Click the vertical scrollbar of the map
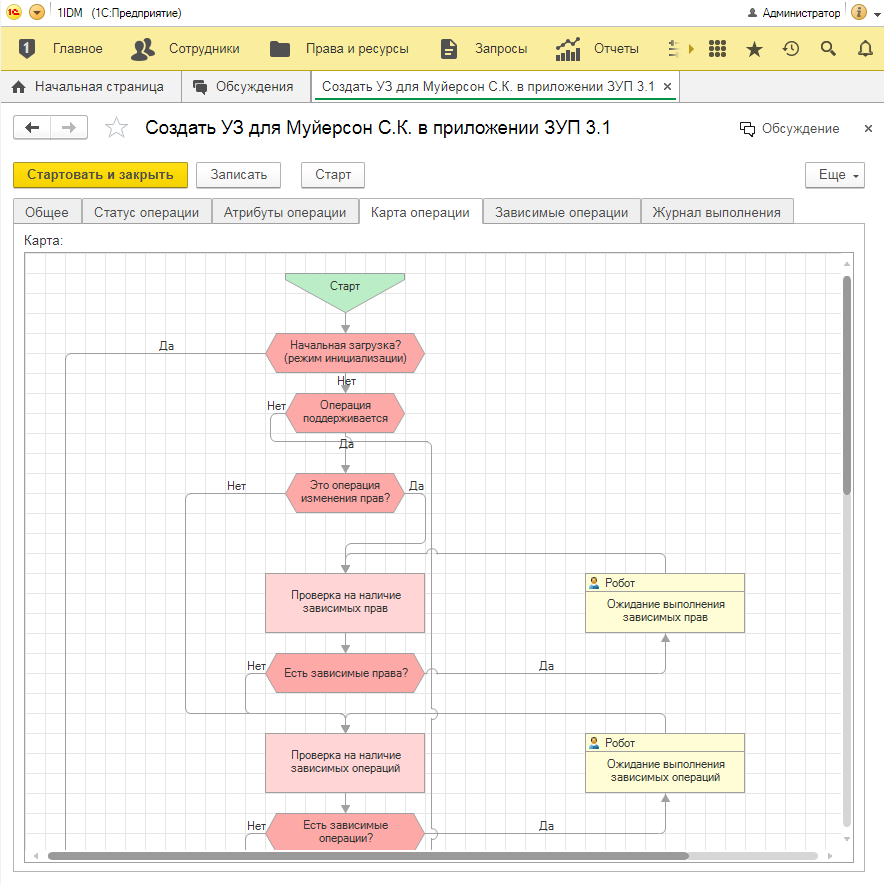This screenshot has width=884, height=884. [847, 385]
